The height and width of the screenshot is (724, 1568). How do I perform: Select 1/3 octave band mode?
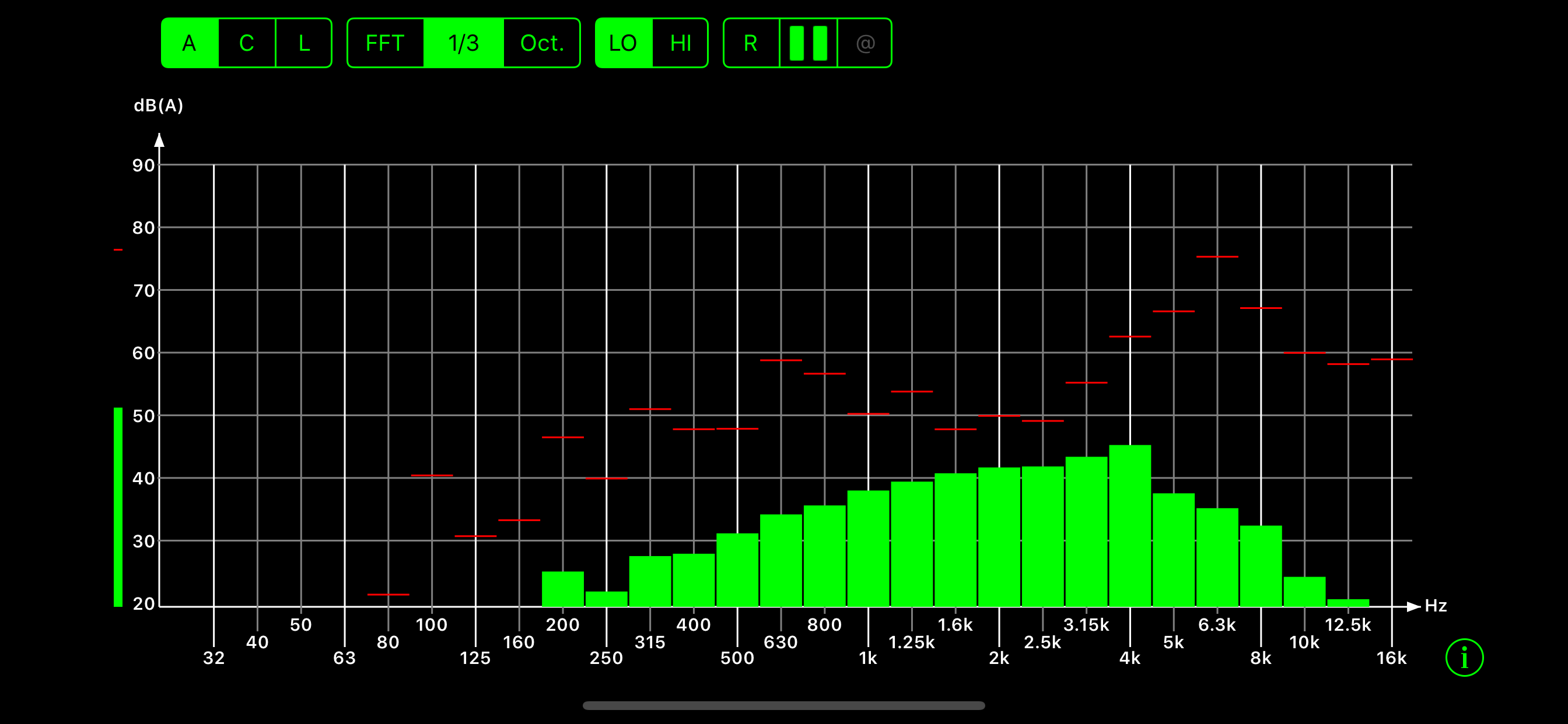463,43
